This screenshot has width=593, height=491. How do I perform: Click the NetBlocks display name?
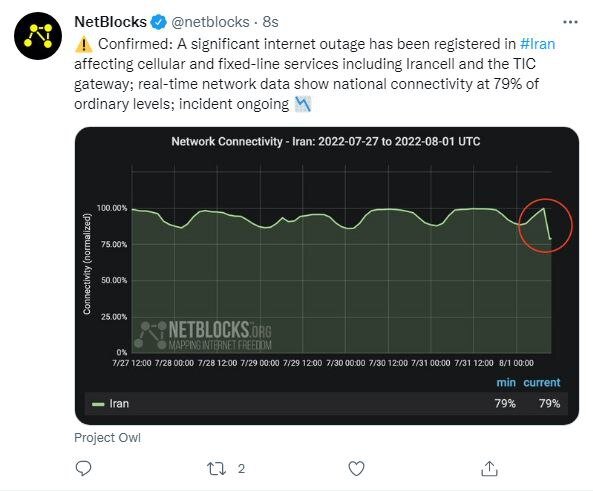[110, 22]
